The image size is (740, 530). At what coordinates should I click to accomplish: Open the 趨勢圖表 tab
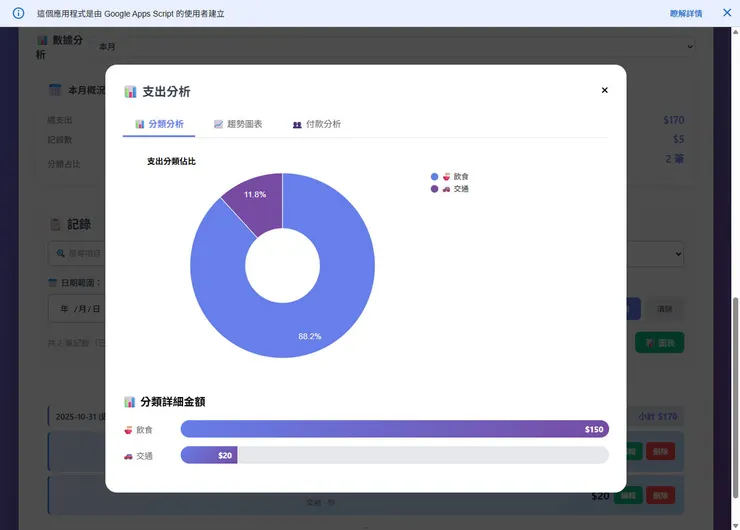(x=238, y=124)
